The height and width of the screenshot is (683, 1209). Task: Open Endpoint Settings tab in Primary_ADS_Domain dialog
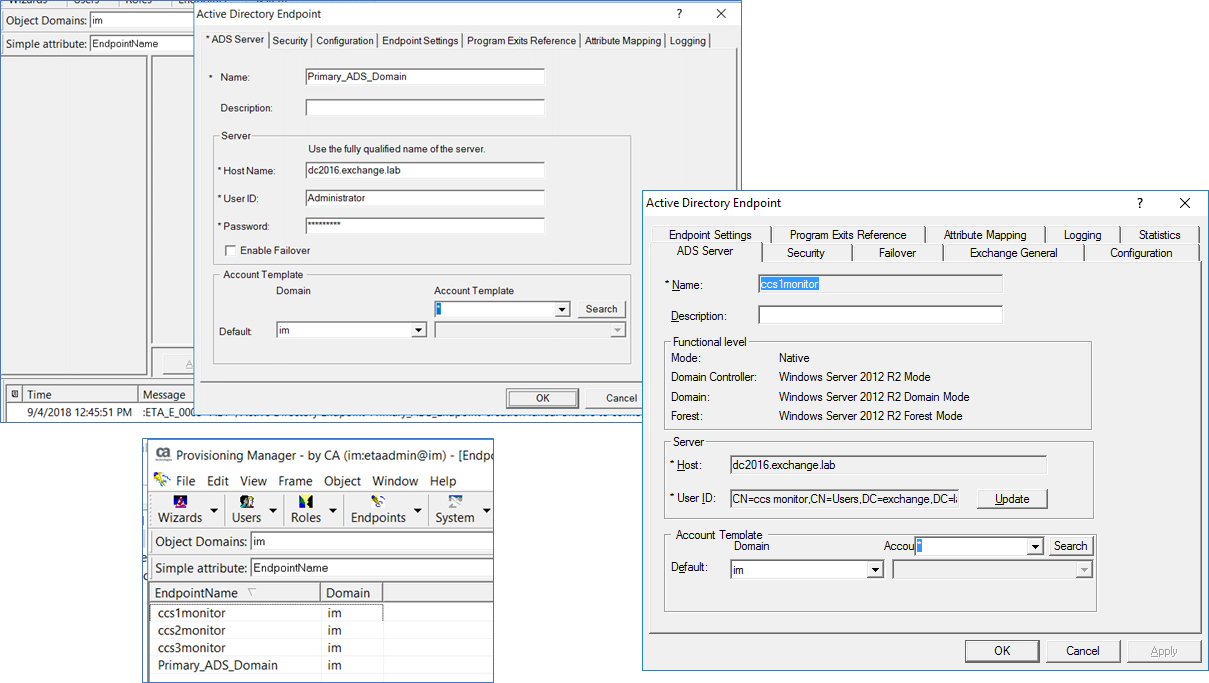point(420,41)
